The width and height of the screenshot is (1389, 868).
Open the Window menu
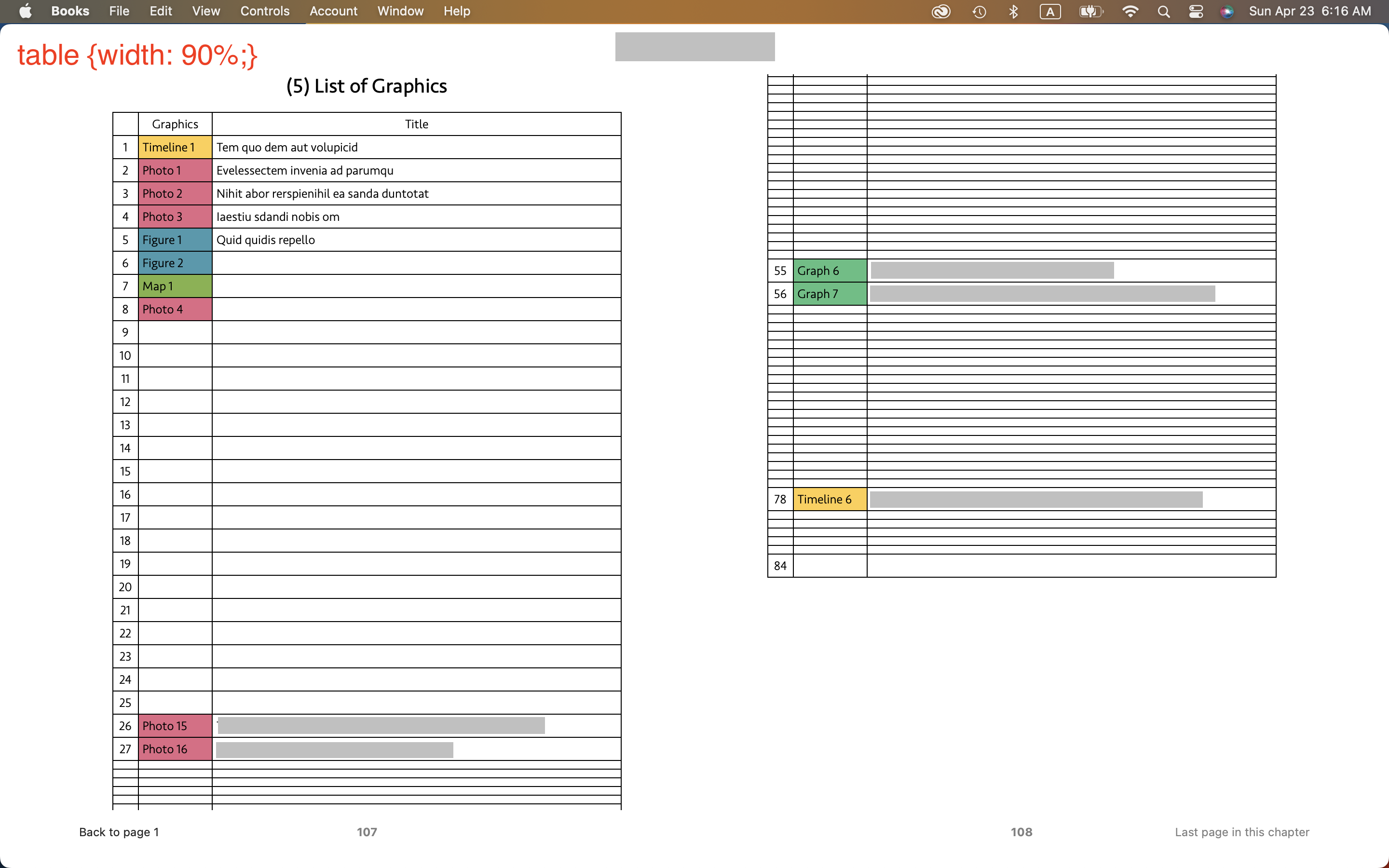[400, 11]
